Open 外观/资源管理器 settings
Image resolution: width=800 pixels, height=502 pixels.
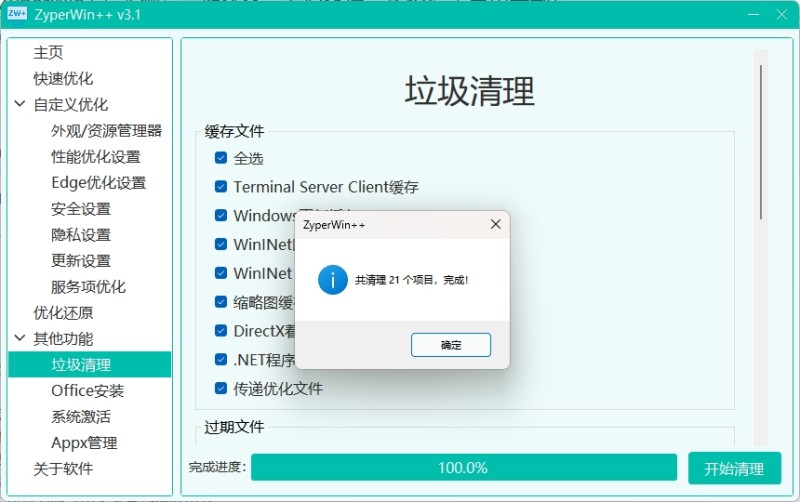coord(106,130)
